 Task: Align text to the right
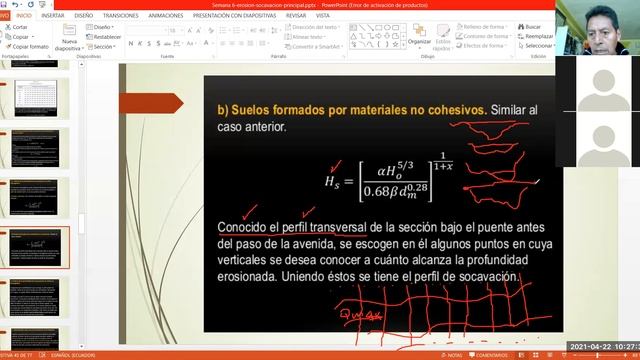[241, 43]
